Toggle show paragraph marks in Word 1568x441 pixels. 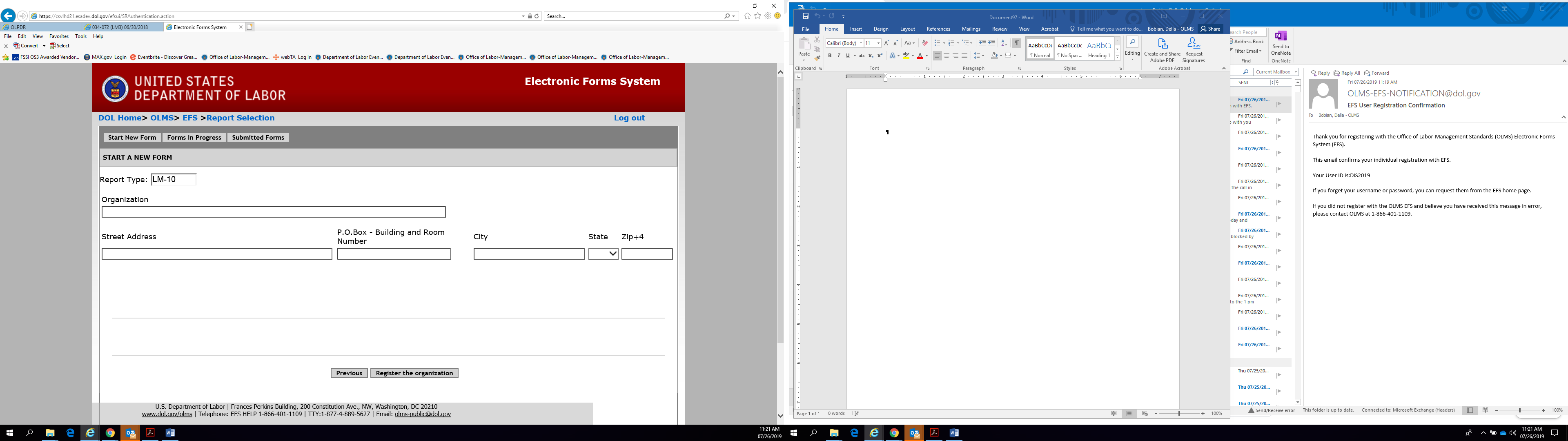coord(1016,42)
